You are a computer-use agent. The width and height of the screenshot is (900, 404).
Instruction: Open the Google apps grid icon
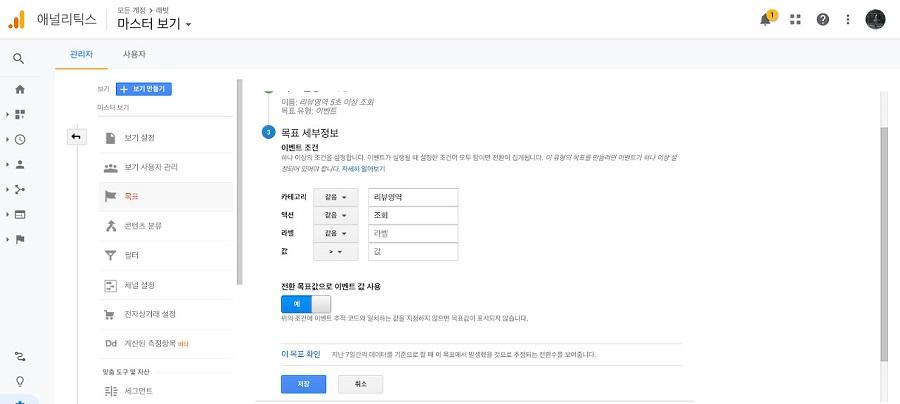click(795, 20)
